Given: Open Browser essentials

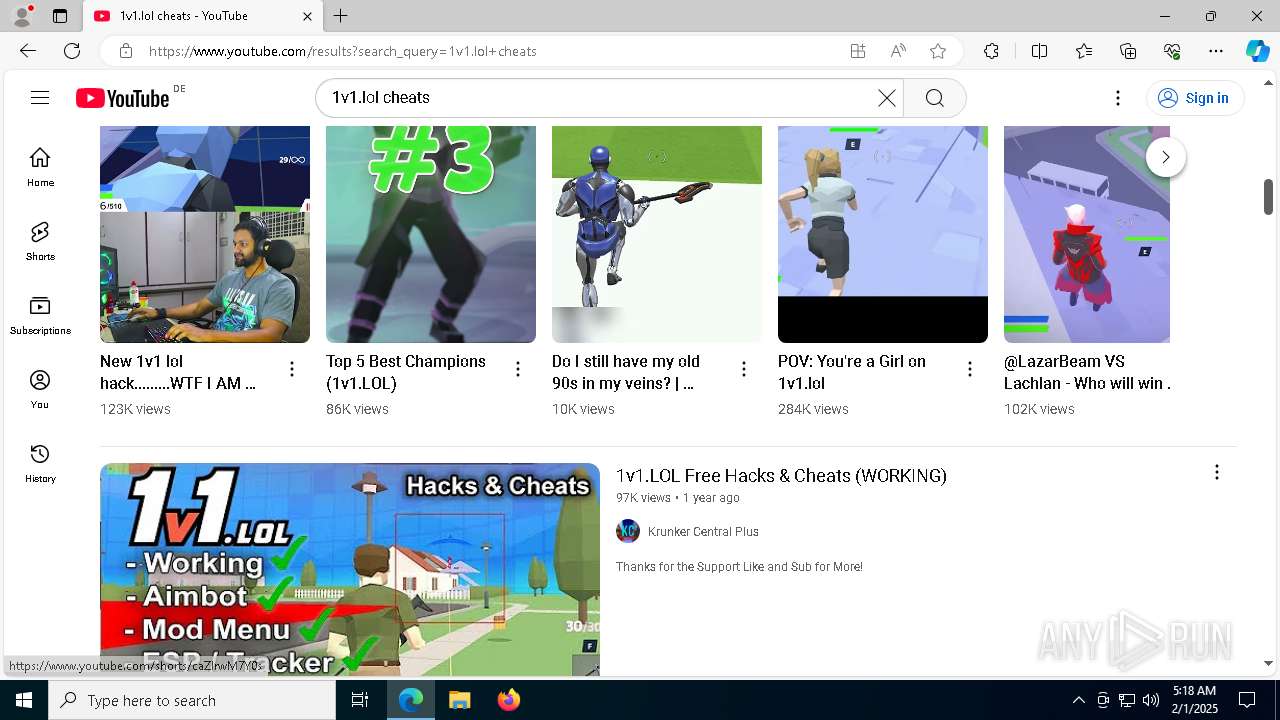Looking at the screenshot, I should click(x=1172, y=51).
